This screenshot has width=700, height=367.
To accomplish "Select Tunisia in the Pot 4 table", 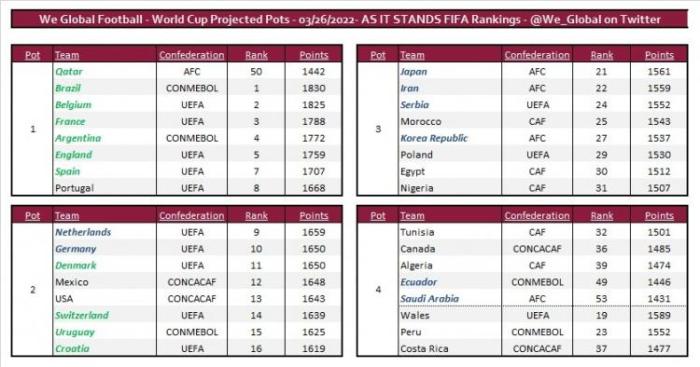I will (x=417, y=232).
